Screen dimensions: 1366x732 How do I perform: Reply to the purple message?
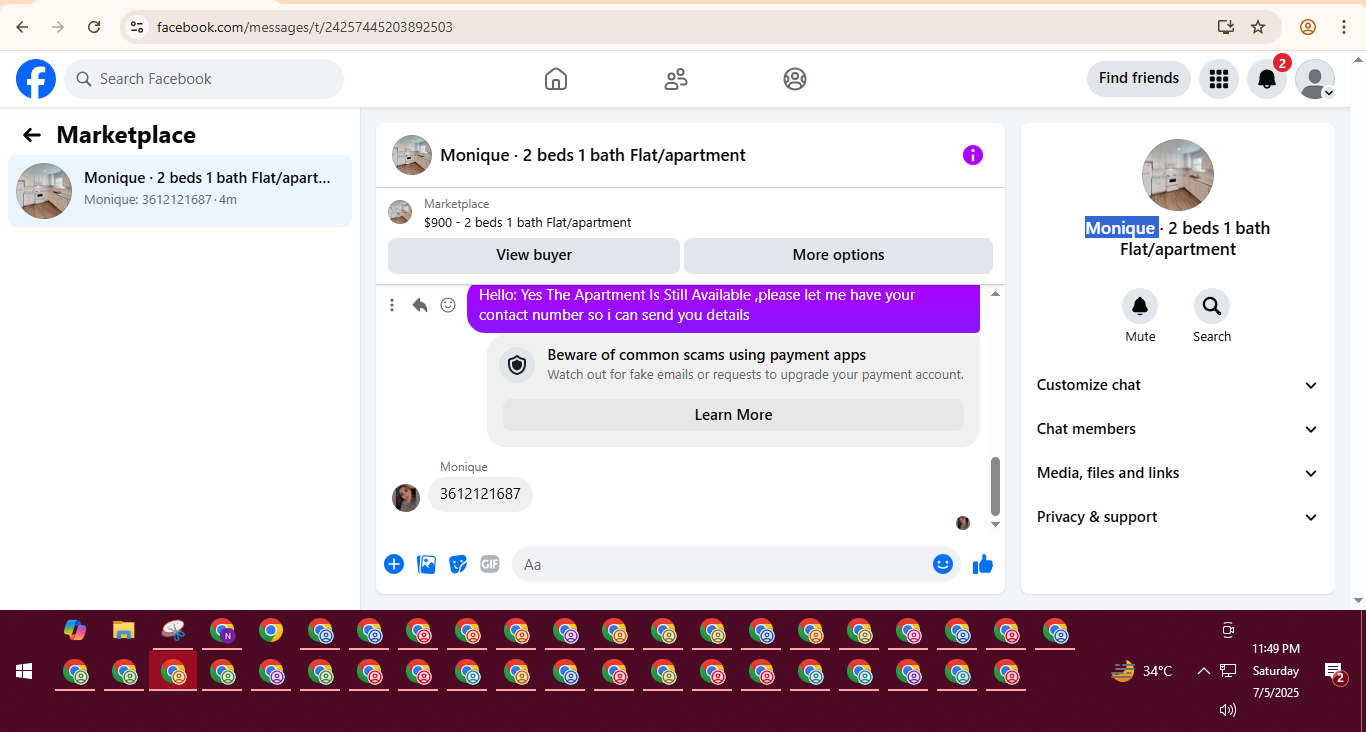click(420, 305)
